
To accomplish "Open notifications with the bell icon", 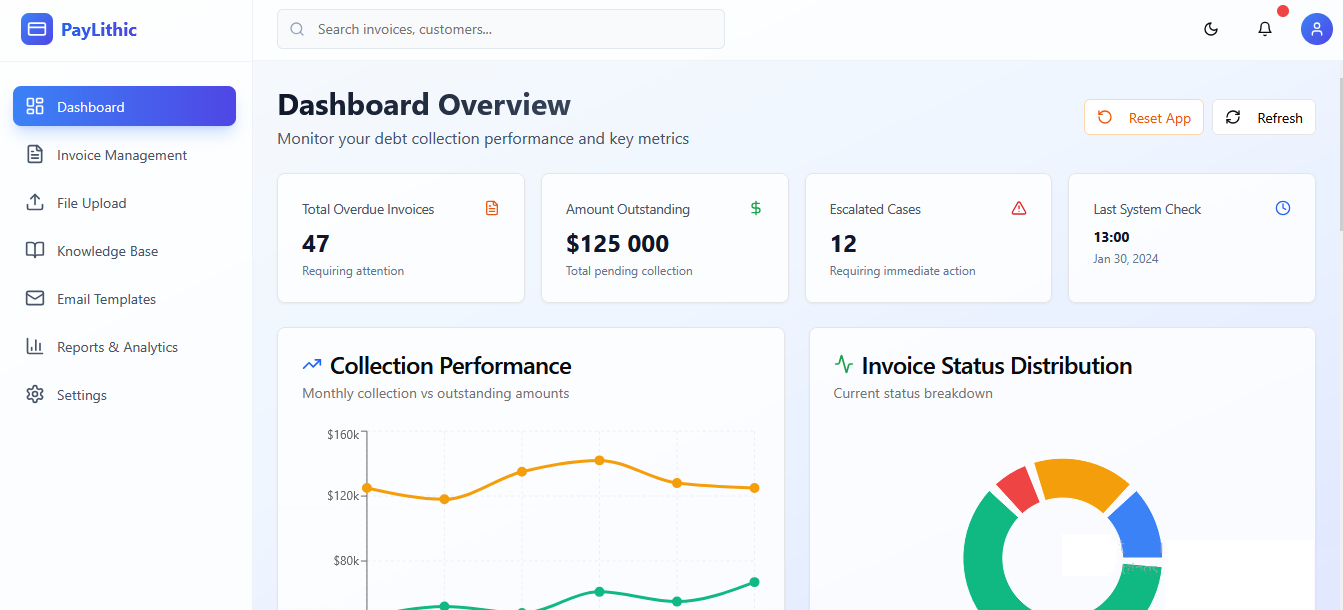I will click(1265, 29).
